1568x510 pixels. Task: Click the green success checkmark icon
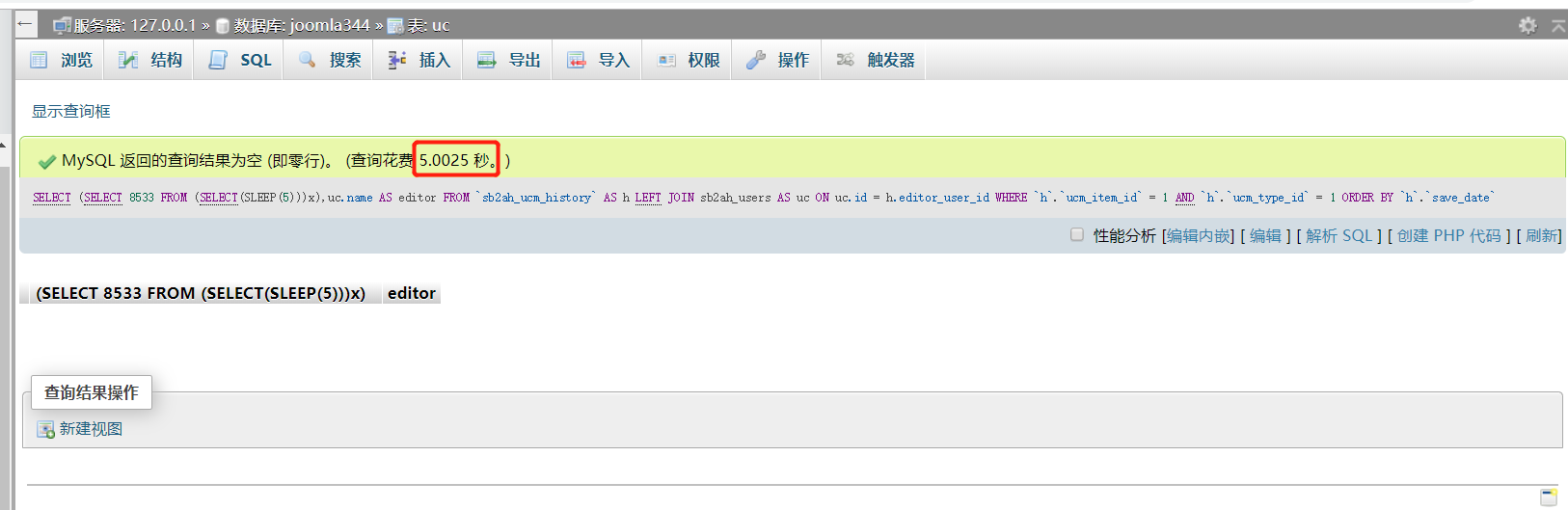point(46,161)
